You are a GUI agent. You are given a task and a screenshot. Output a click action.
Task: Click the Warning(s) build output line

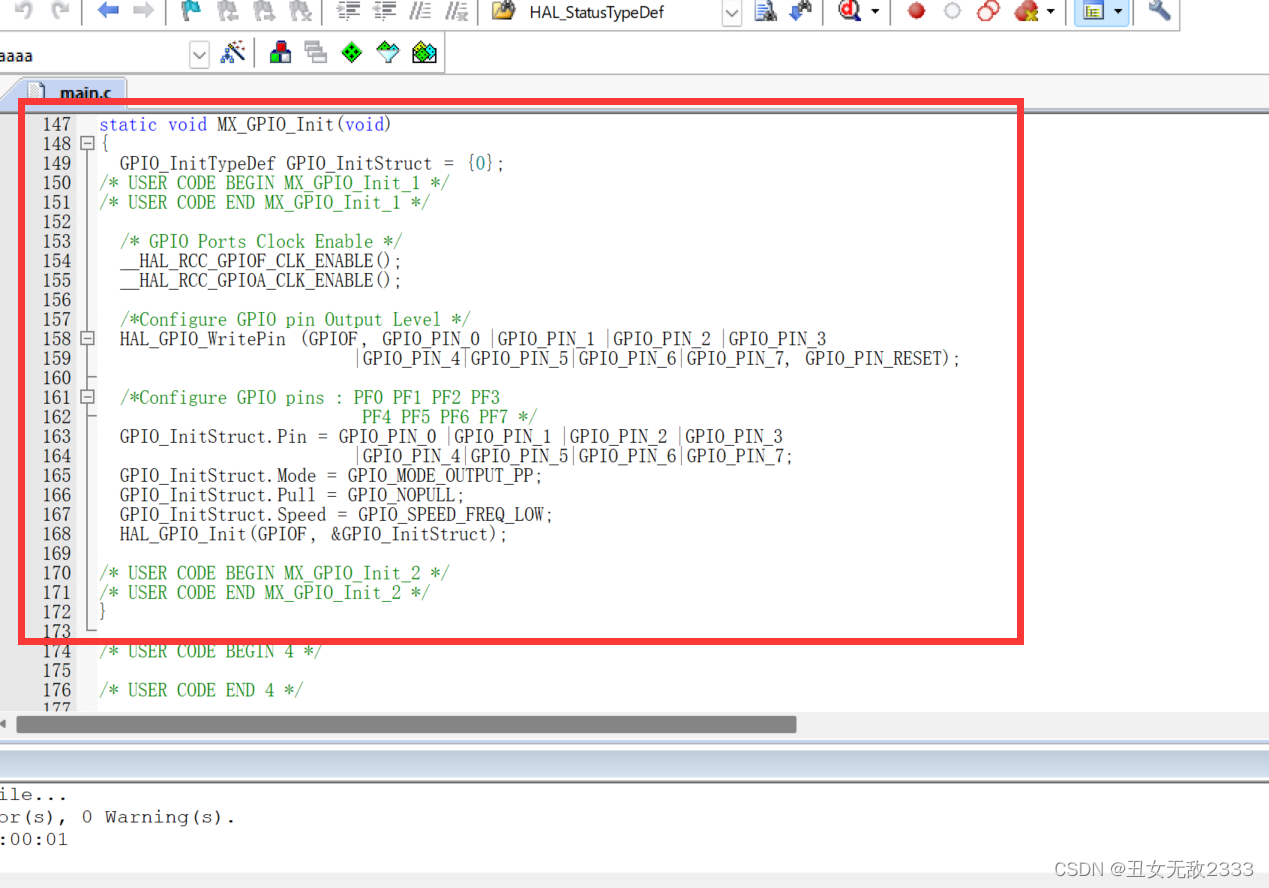point(118,817)
